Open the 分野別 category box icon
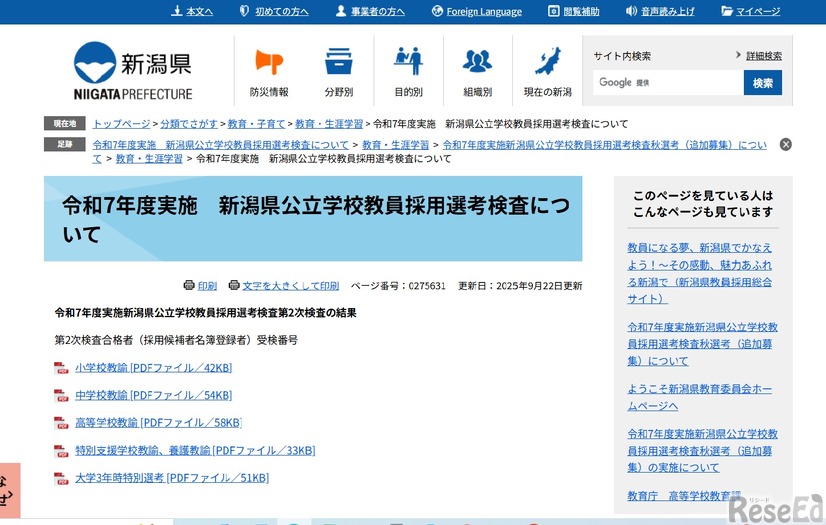 (338, 62)
